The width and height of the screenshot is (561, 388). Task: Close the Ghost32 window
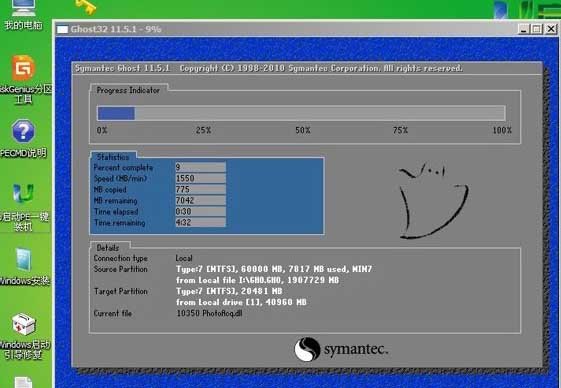[x=551, y=29]
